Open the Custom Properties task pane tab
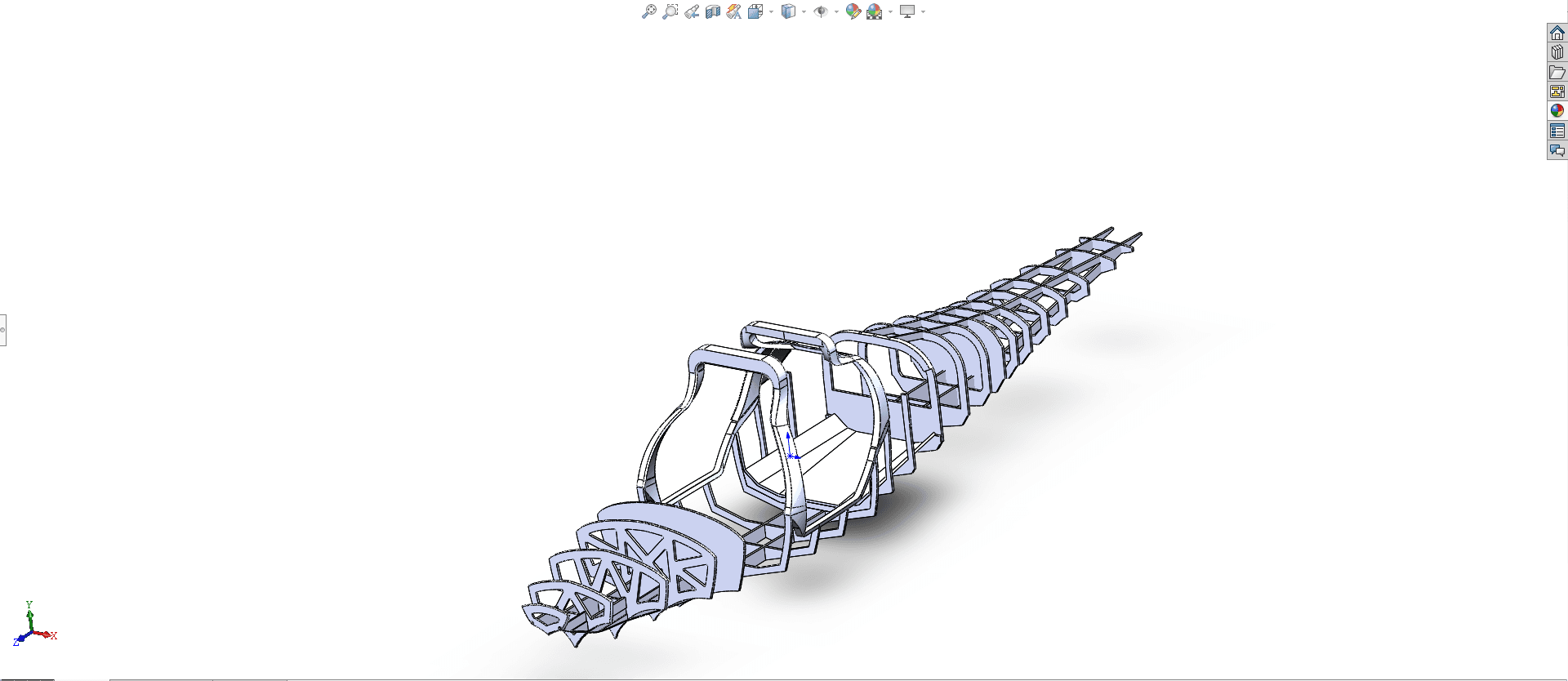This screenshot has height=681, width=1568. 1557,131
